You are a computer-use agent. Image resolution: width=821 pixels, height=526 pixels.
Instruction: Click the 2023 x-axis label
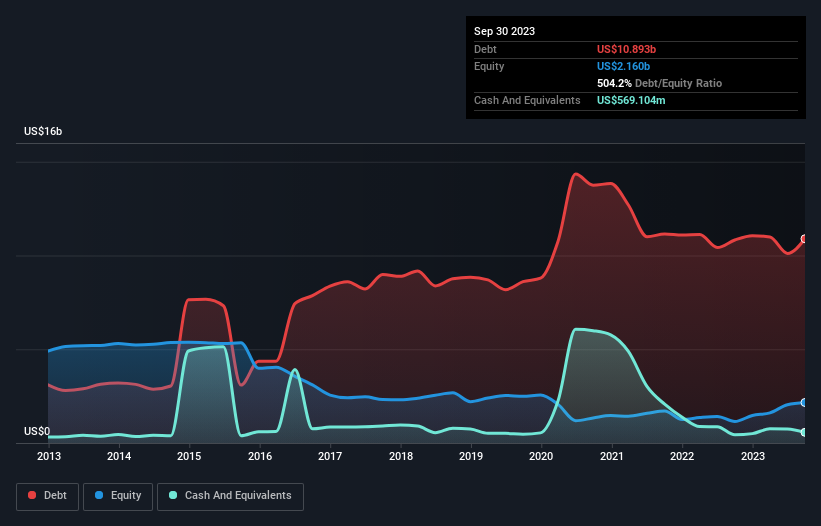(753, 456)
